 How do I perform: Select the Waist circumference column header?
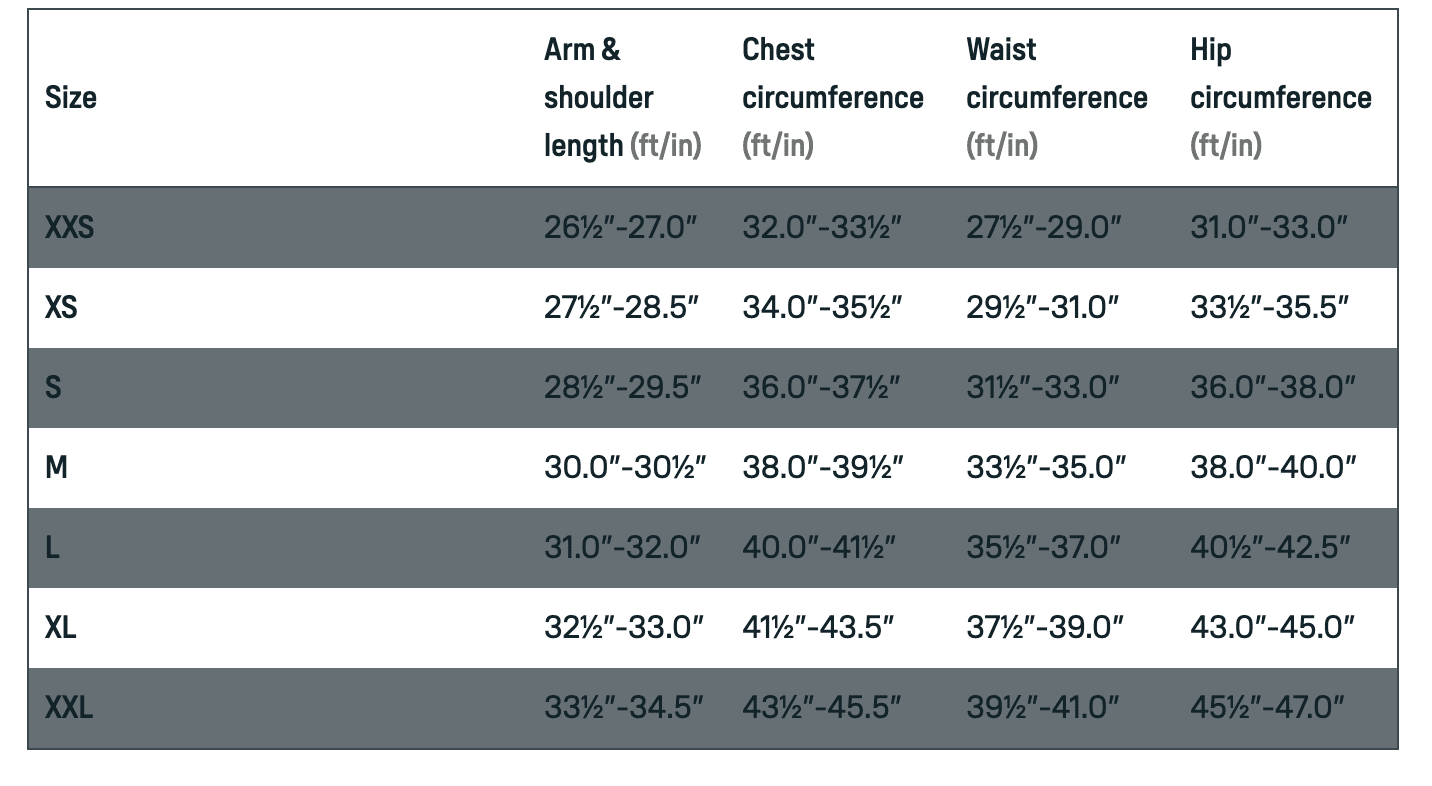click(1056, 98)
